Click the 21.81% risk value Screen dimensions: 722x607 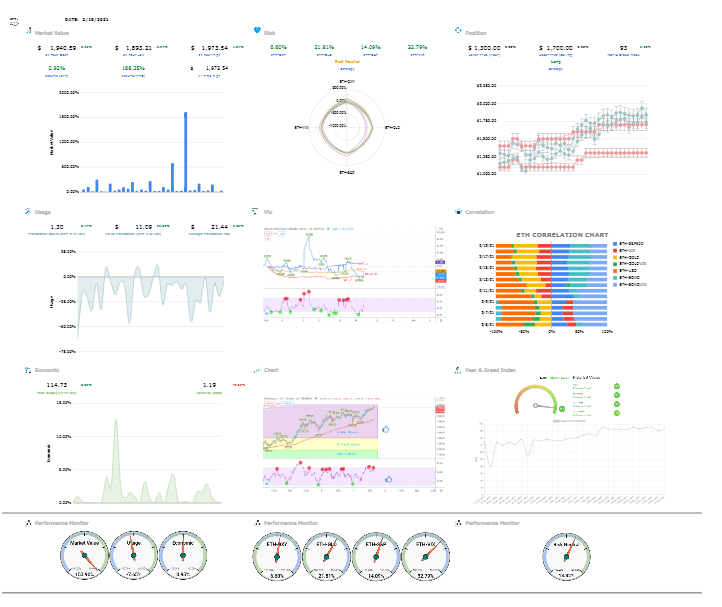pos(324,47)
